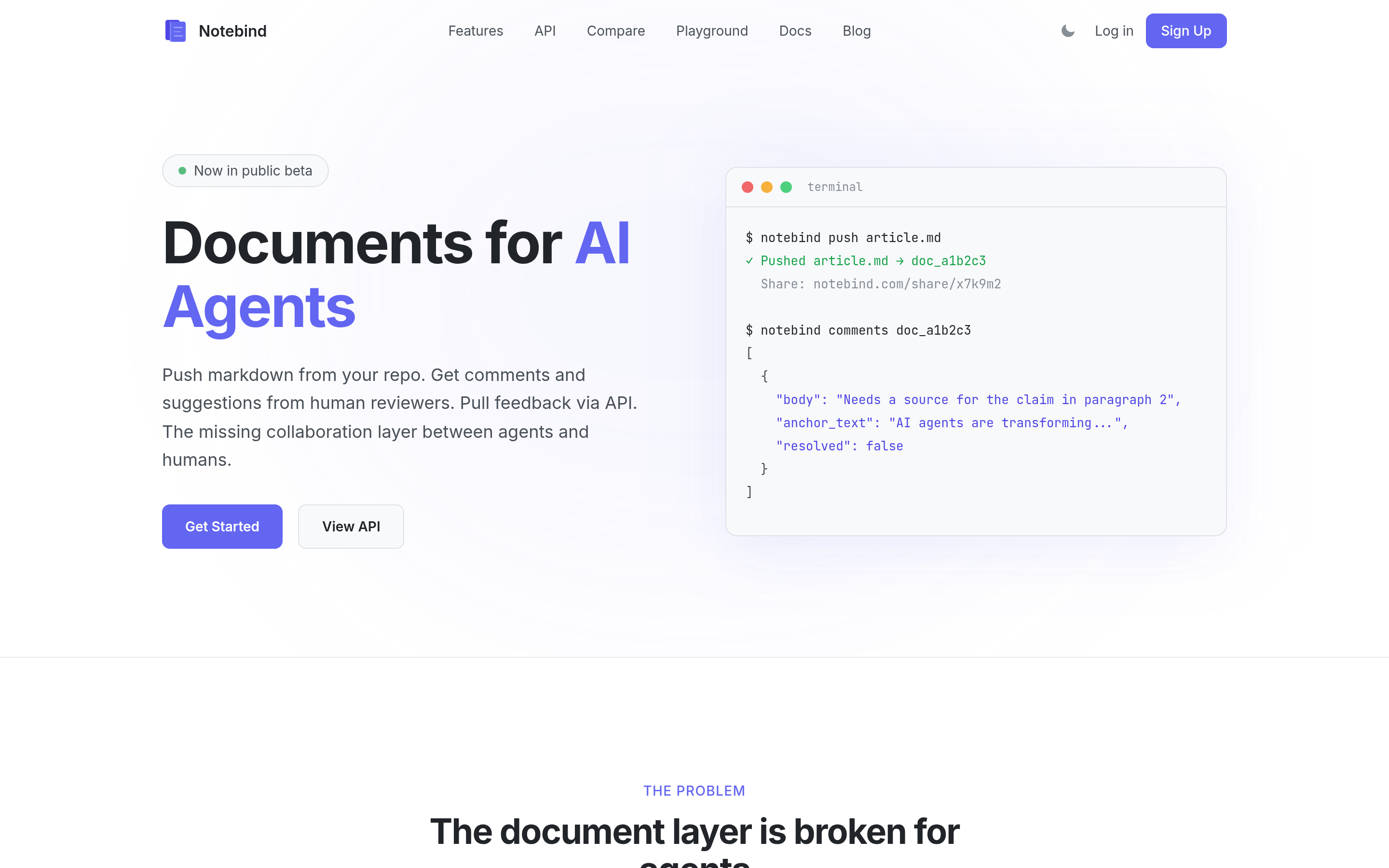Image resolution: width=1389 pixels, height=868 pixels.
Task: Click the "anchor_text" JSON line
Action: (x=952, y=423)
